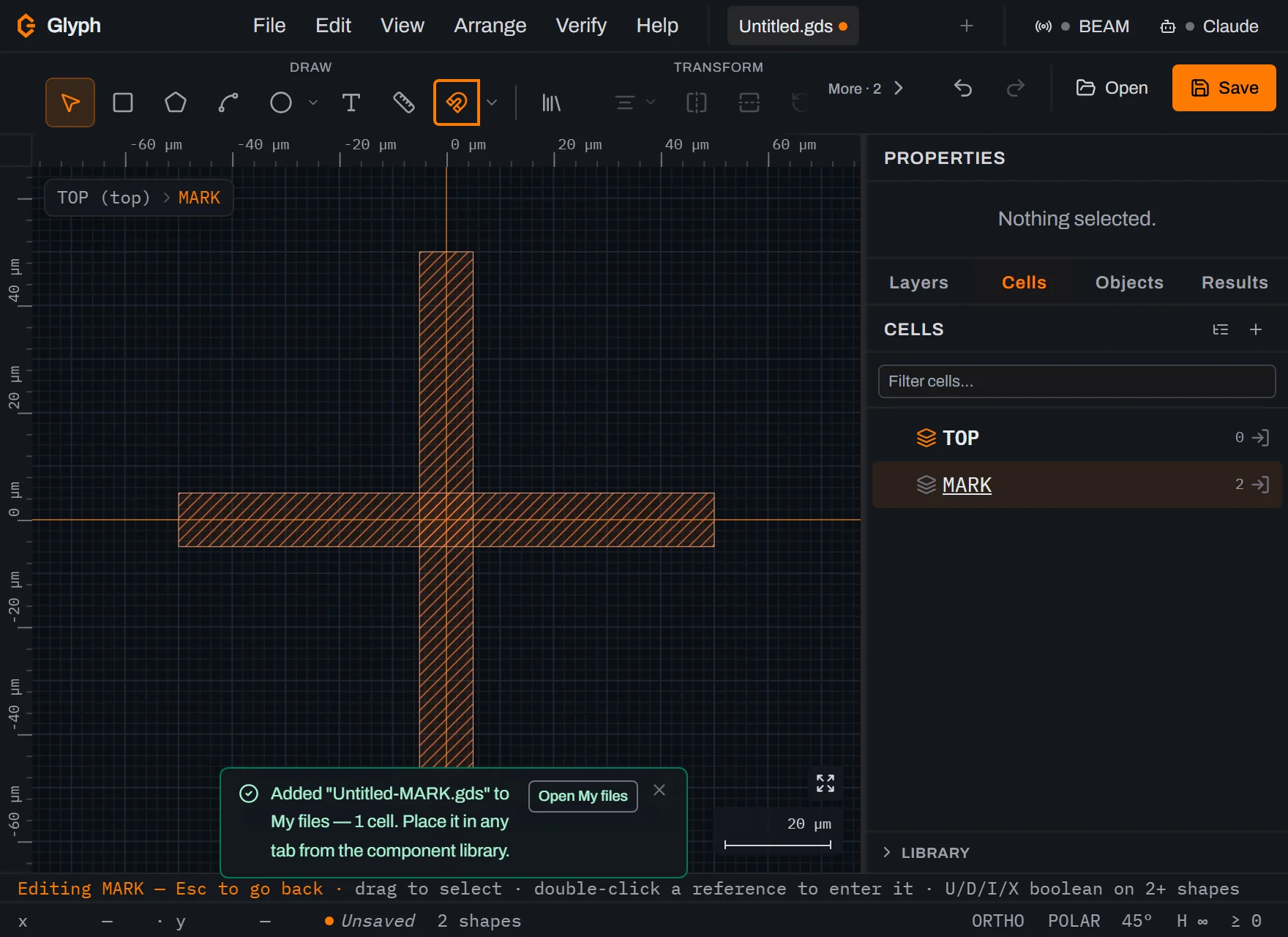Screen dimensions: 1288x937
Task: Select the Path draw tool
Action: [228, 102]
